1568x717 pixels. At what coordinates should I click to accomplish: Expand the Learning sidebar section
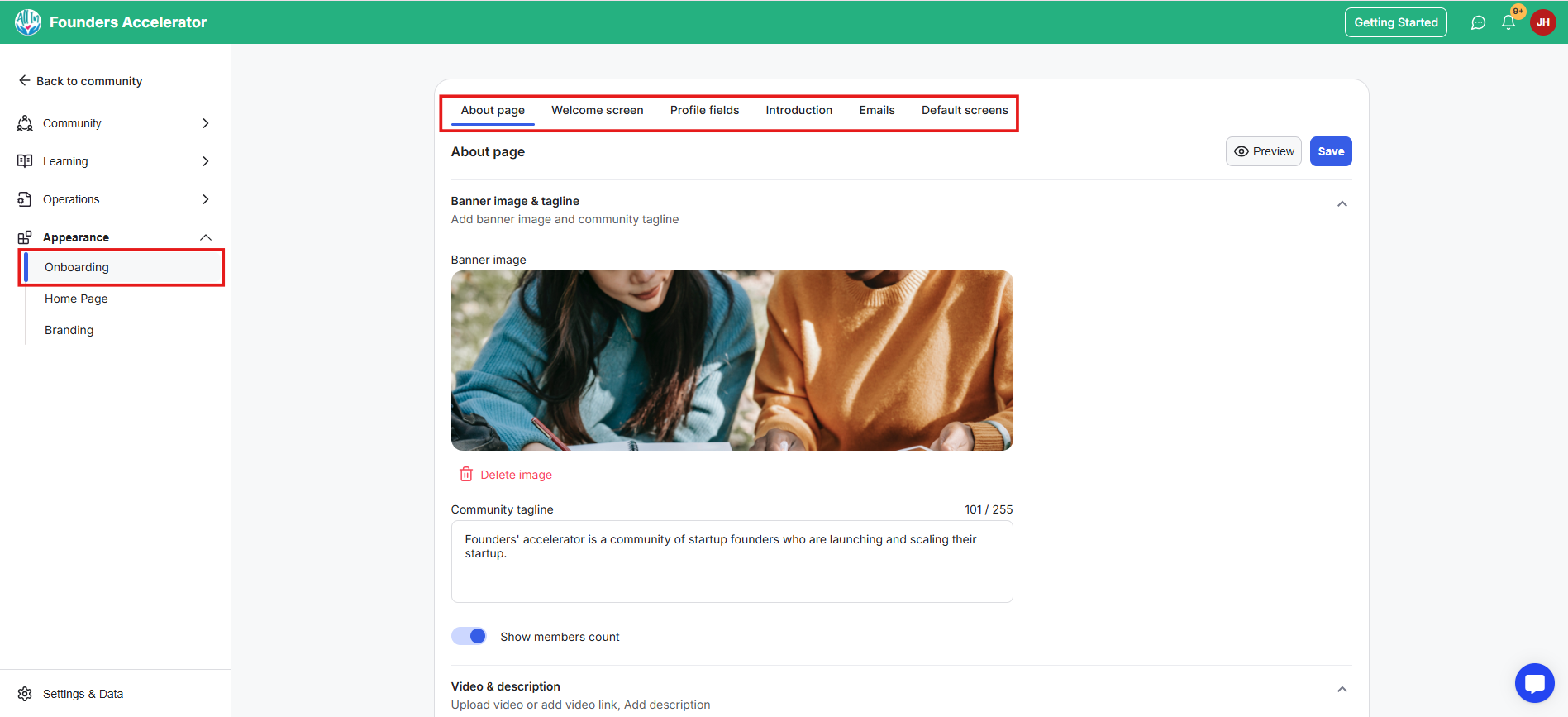(206, 161)
